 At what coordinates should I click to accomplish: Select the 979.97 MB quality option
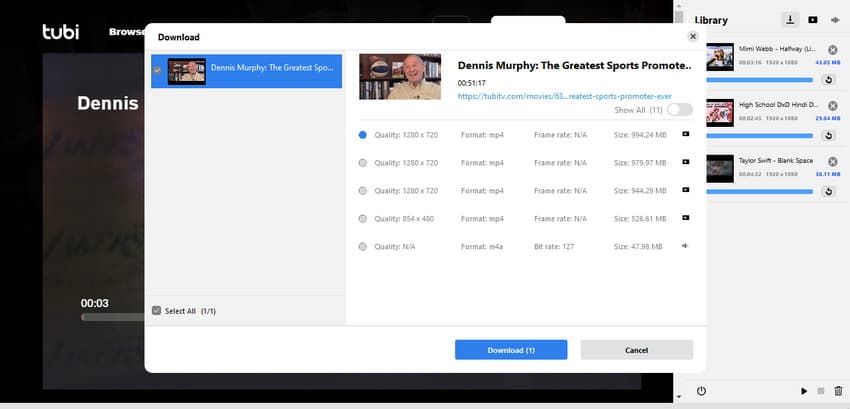[362, 162]
